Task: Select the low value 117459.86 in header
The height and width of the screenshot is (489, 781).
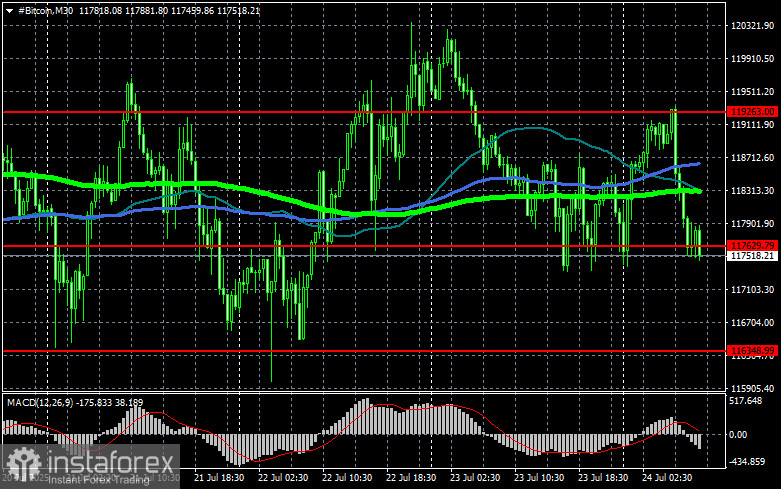Action: pos(193,10)
